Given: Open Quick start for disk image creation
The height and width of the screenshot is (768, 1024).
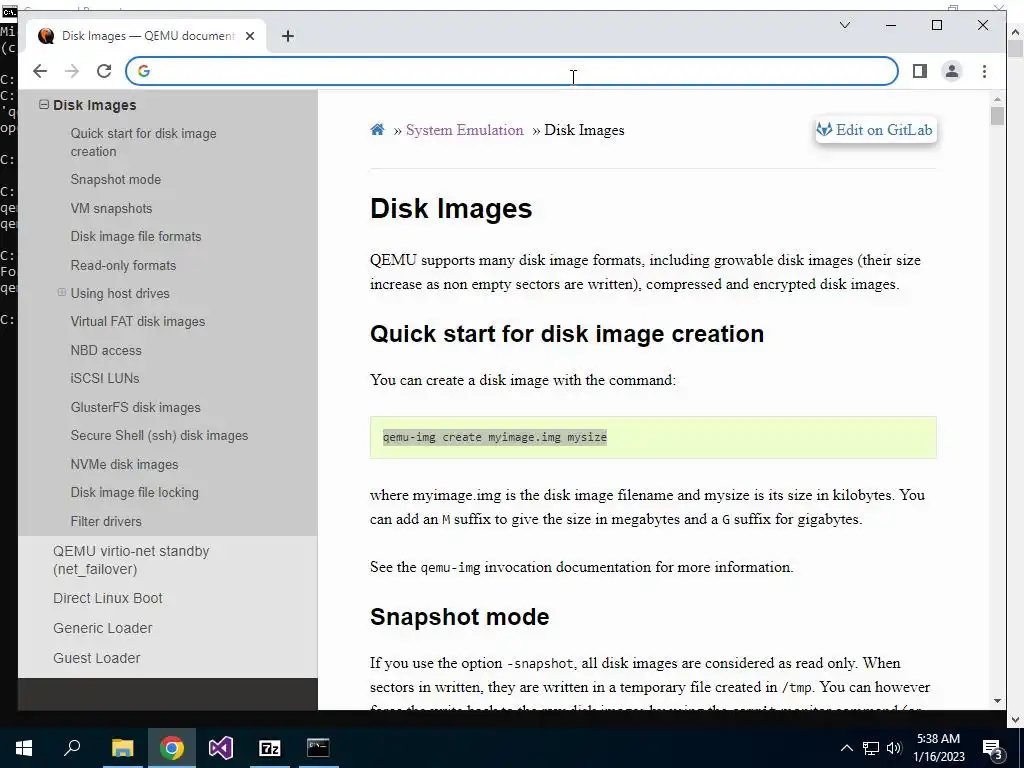Looking at the screenshot, I should click(x=143, y=142).
